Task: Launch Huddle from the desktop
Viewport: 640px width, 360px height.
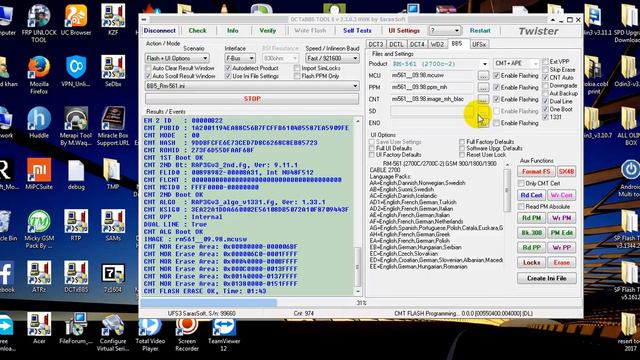Action: [39, 123]
